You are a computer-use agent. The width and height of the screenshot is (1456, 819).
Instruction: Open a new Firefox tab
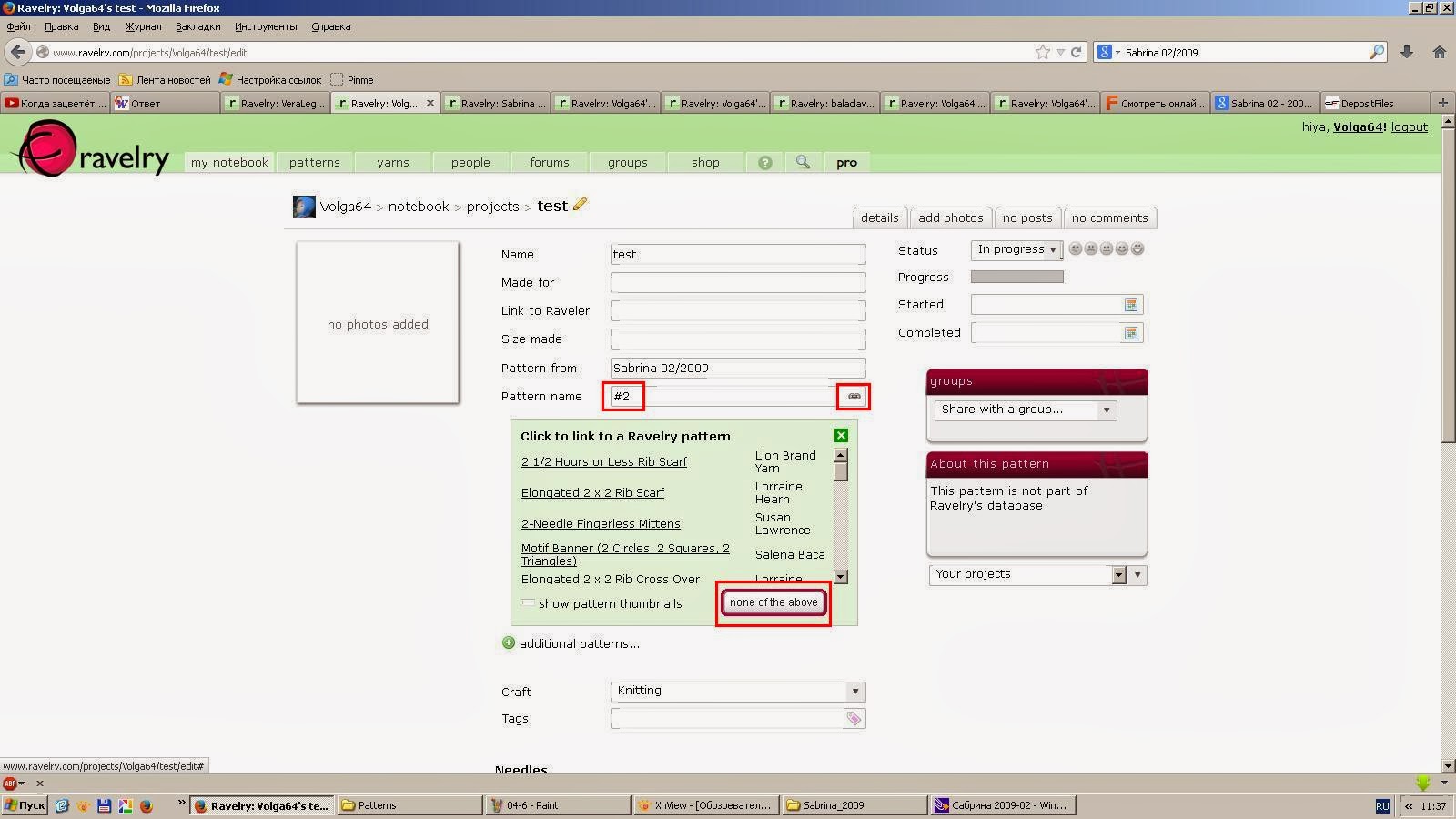pos(1442,102)
